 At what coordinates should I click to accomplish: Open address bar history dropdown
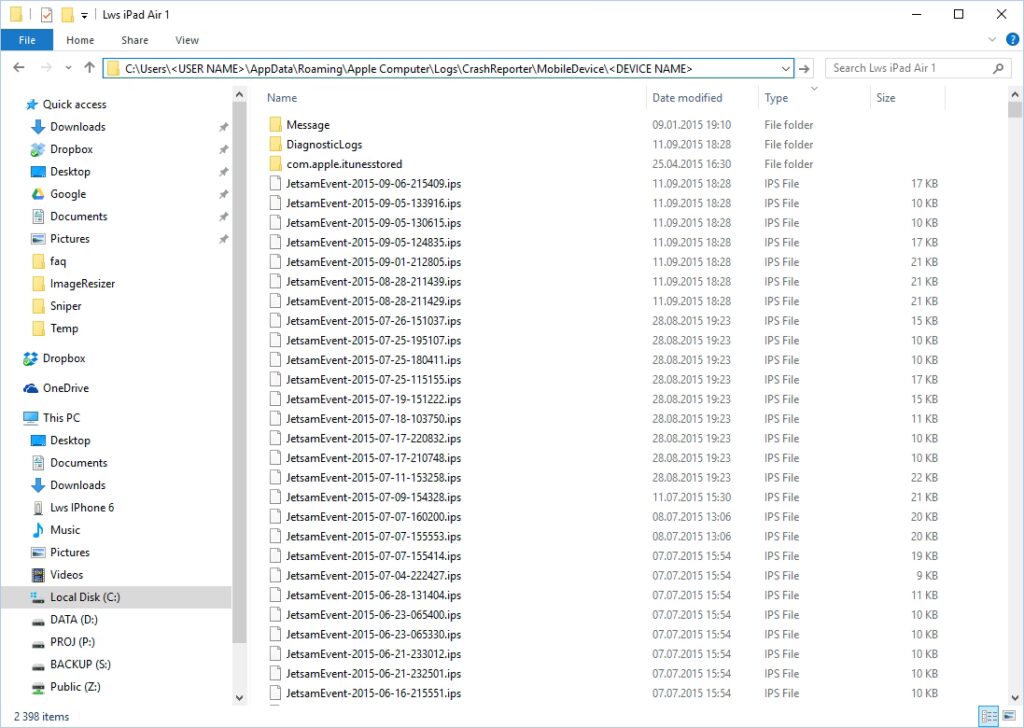click(784, 68)
